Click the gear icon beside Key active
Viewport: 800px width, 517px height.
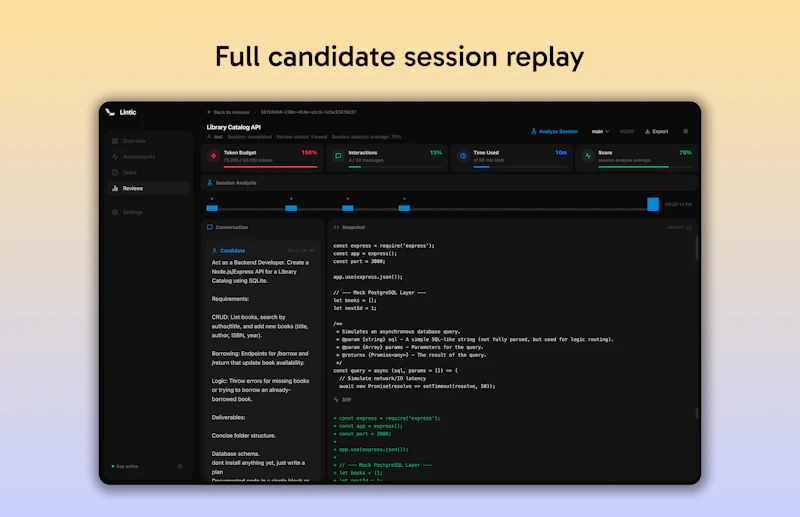click(180, 466)
